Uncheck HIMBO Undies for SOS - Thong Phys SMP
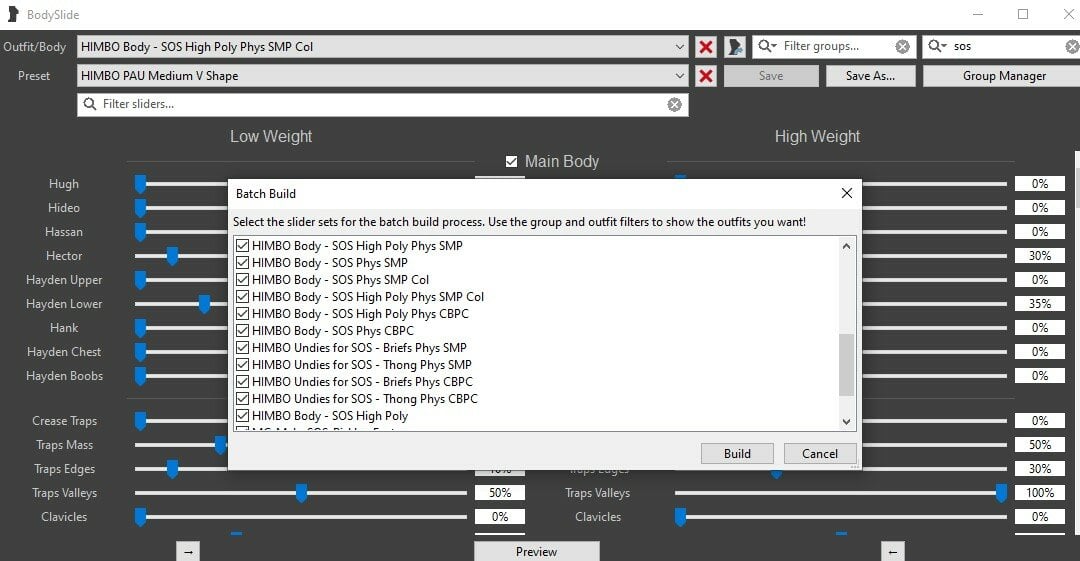 [x=242, y=365]
